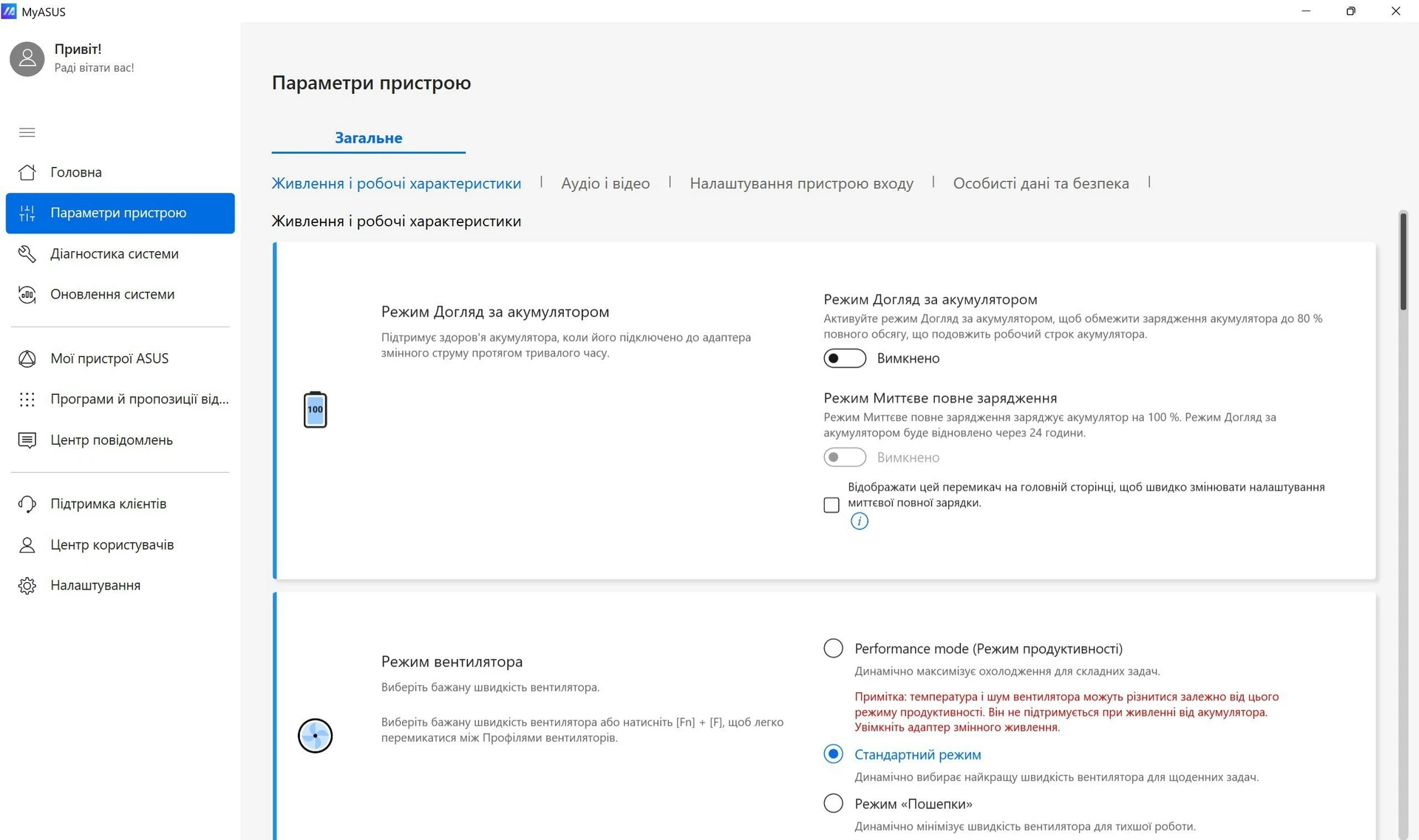Switch to Аудіо і відео section
This screenshot has width=1419, height=840.
pyautogui.click(x=605, y=183)
